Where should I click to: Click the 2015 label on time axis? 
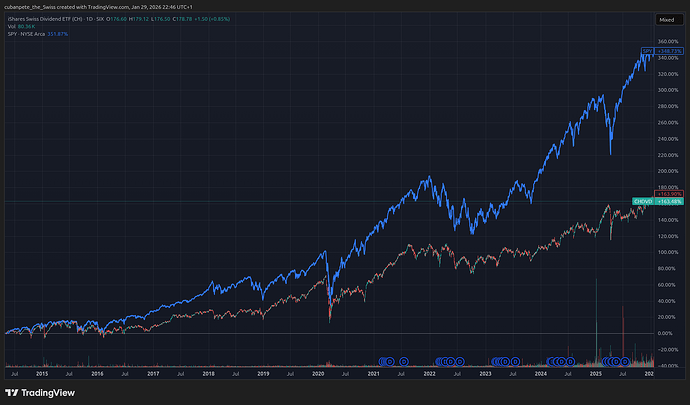pyautogui.click(x=41, y=373)
